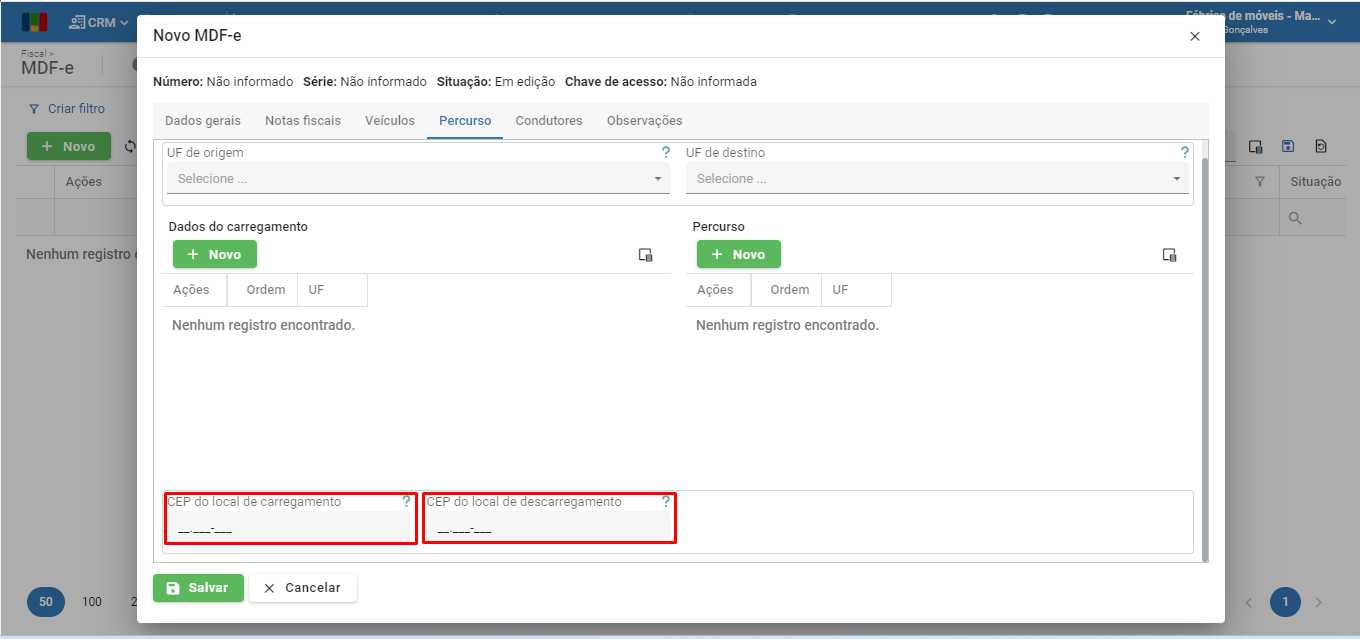Click the search icon under Situação column

[1295, 218]
